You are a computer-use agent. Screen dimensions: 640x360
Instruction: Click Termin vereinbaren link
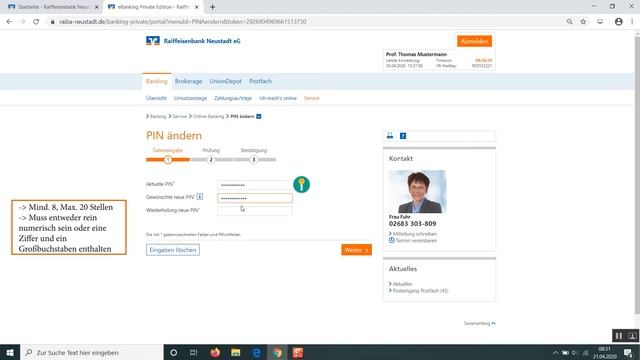[416, 240]
